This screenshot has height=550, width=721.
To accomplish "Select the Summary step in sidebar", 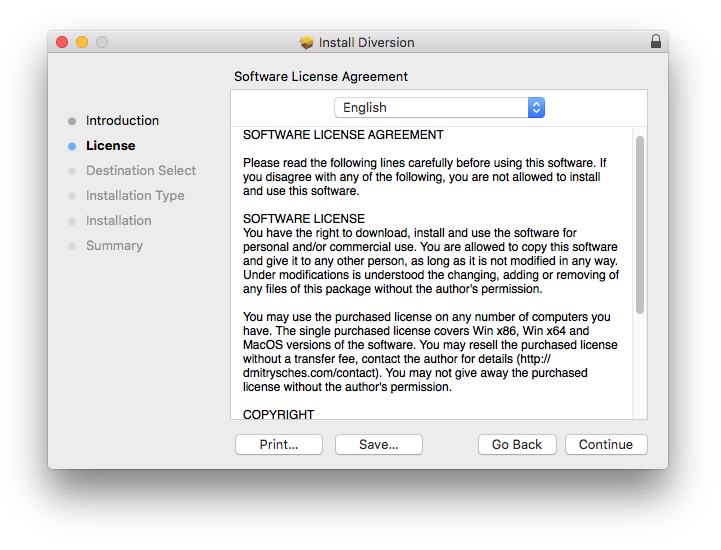I will click(x=114, y=246).
